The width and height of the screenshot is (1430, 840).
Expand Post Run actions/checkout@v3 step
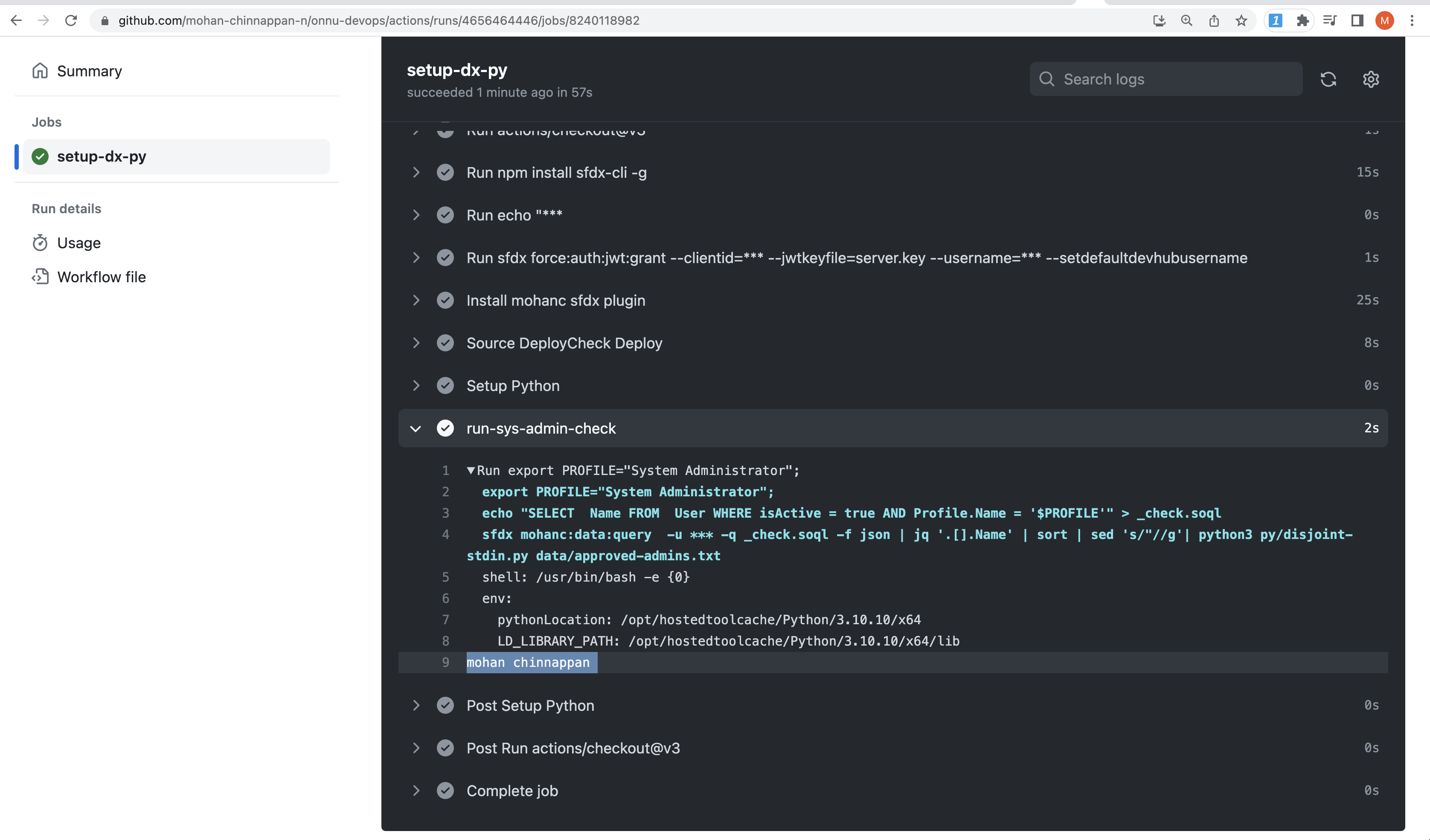coord(416,748)
